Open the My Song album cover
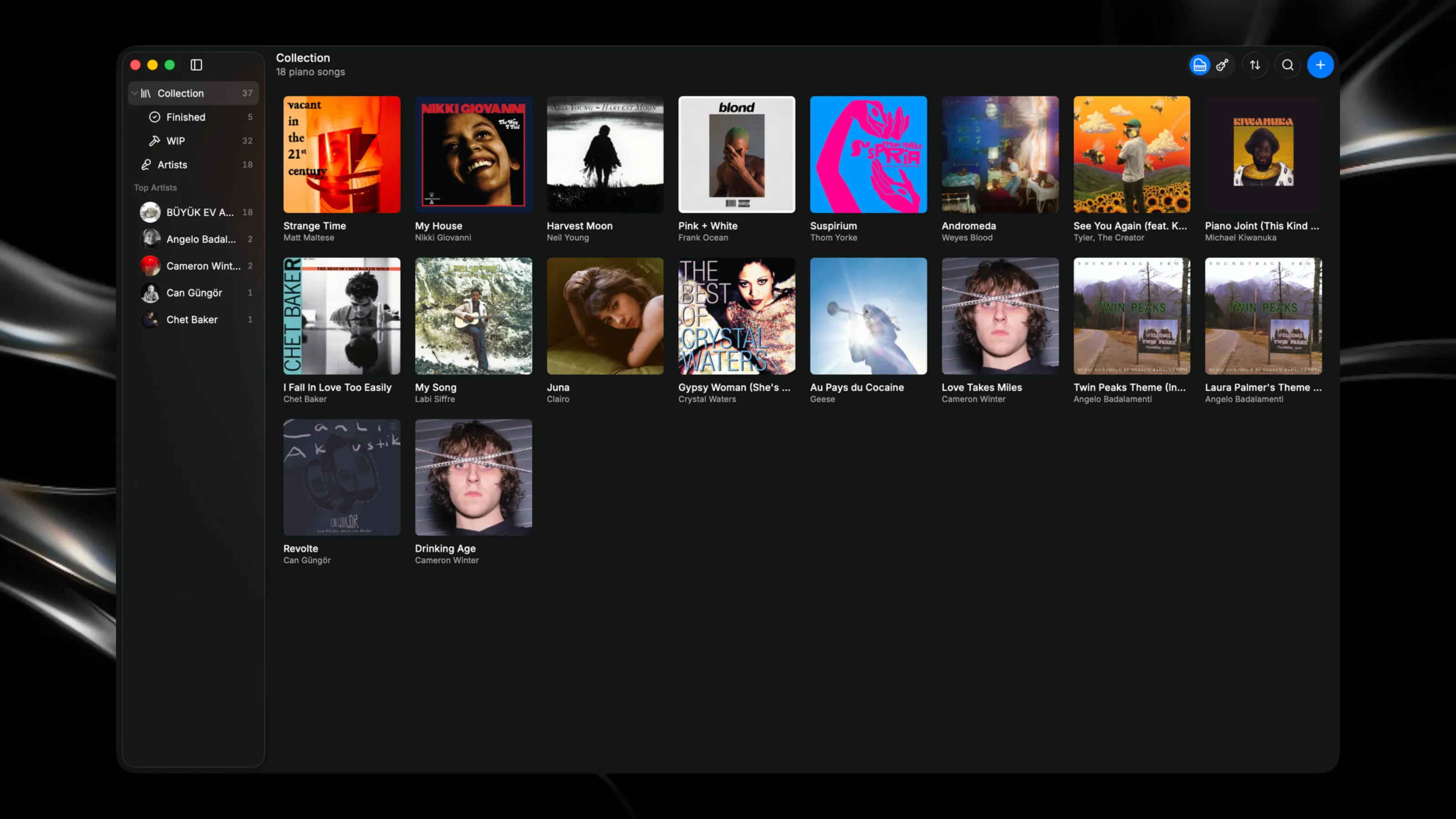The image size is (1456, 819). [x=474, y=316]
